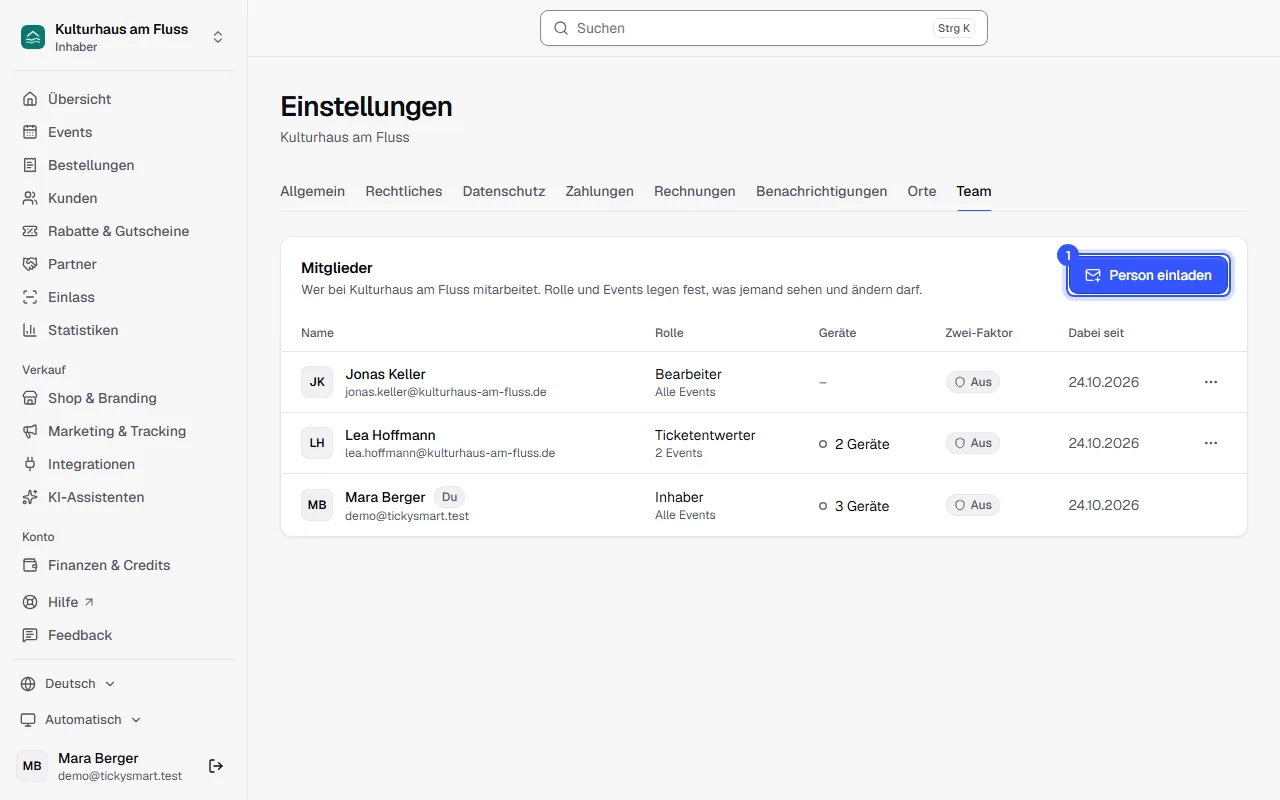
Task: Click the '3 Geräte' cell
Action: (x=854, y=506)
